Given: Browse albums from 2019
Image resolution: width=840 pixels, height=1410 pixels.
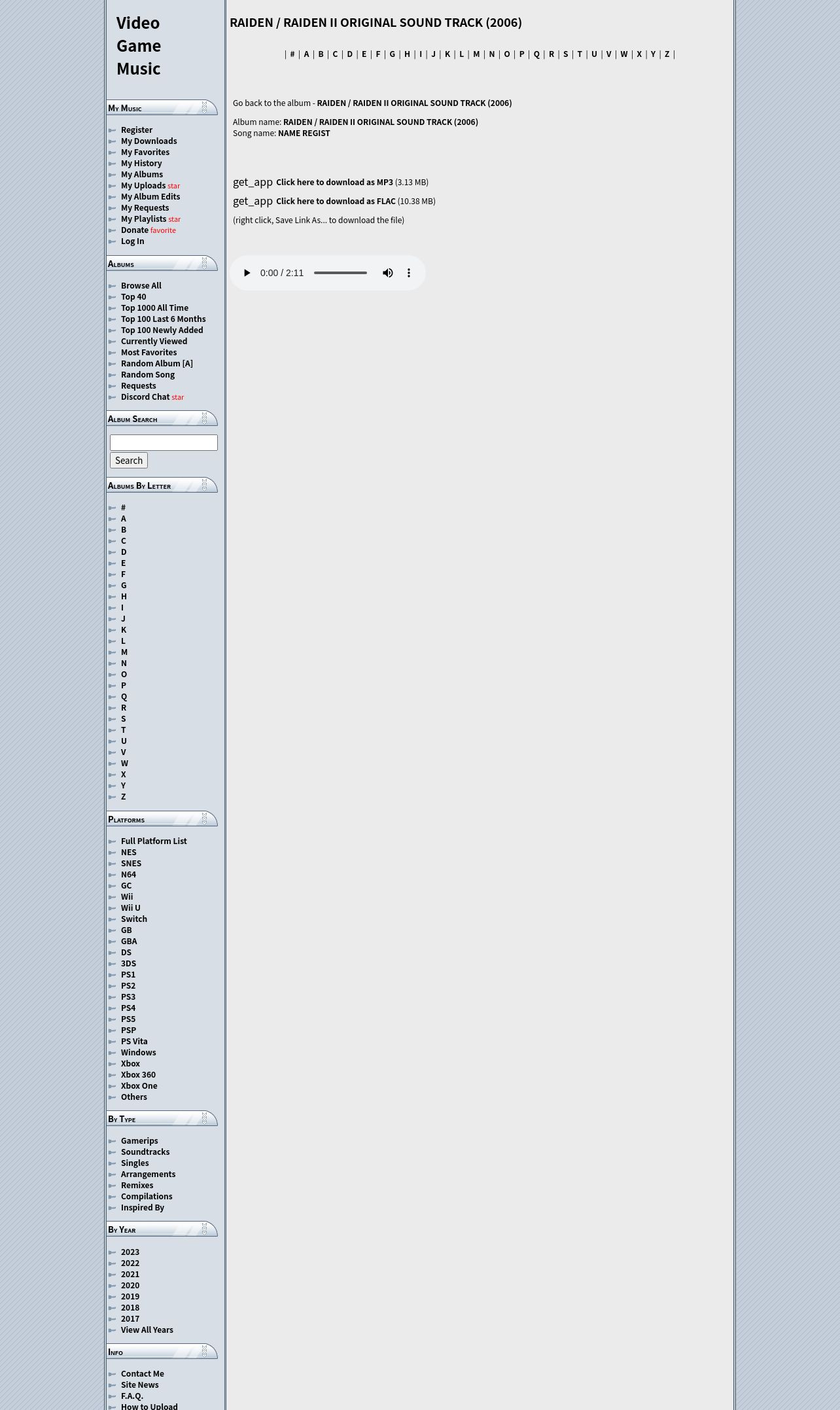Looking at the screenshot, I should (x=130, y=1297).
